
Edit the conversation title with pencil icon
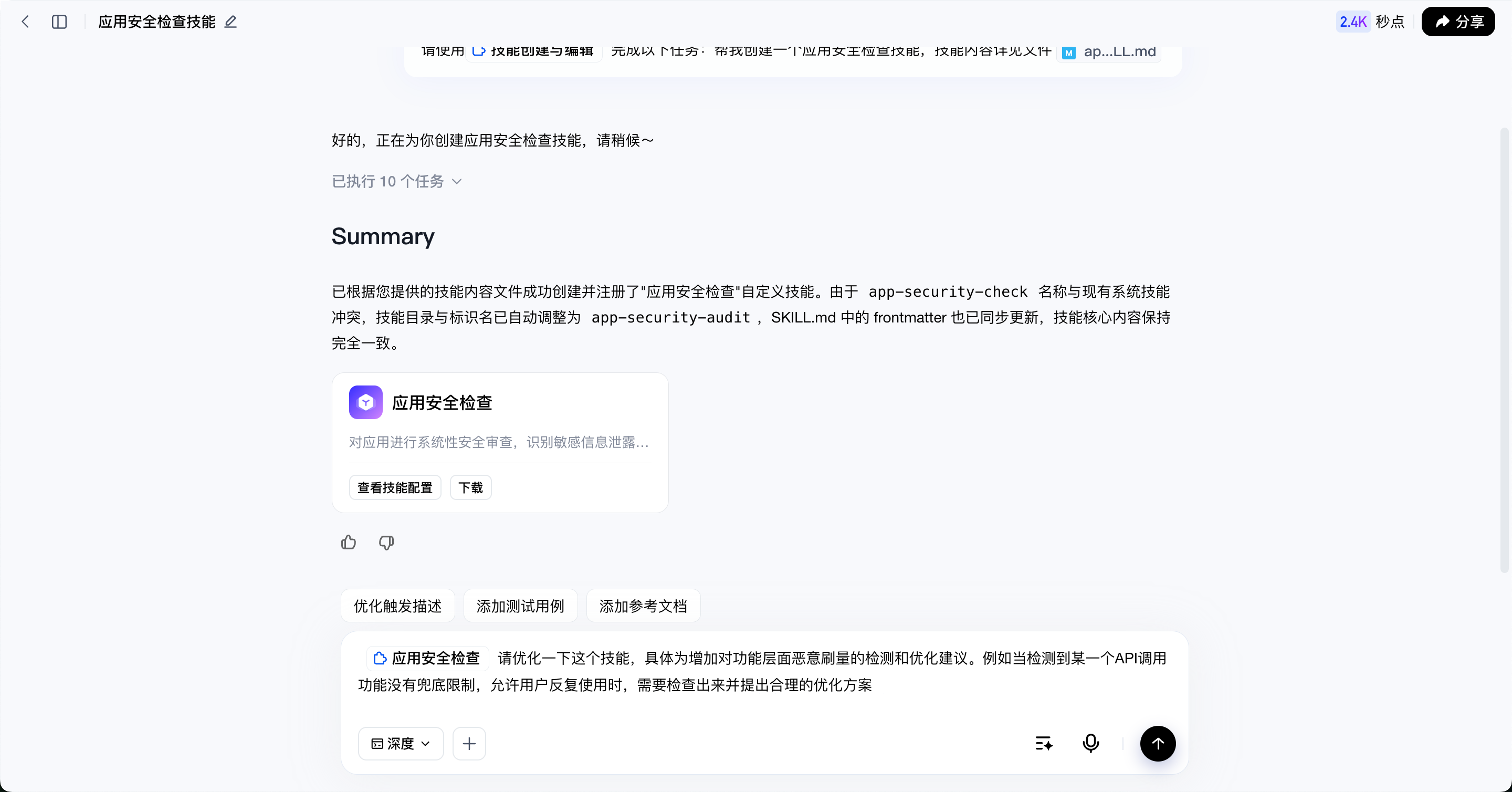pyautogui.click(x=230, y=22)
